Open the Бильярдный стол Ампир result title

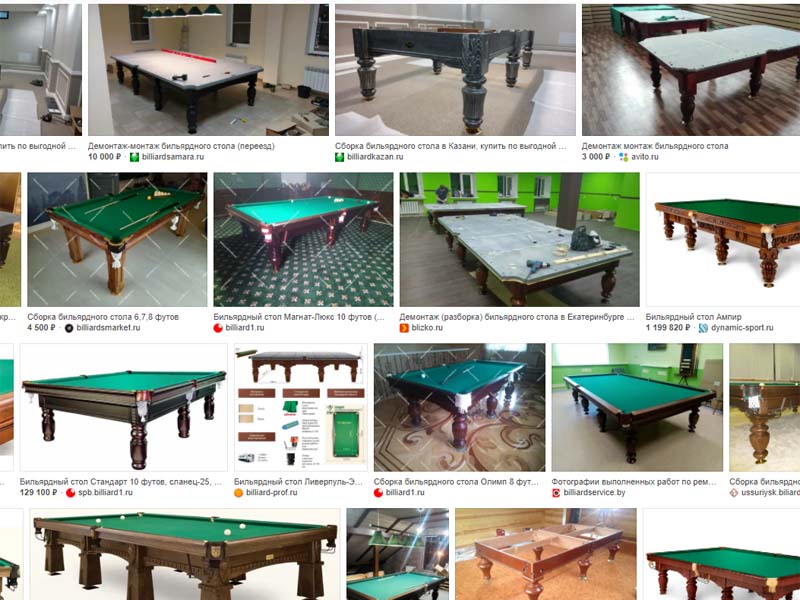click(x=693, y=317)
